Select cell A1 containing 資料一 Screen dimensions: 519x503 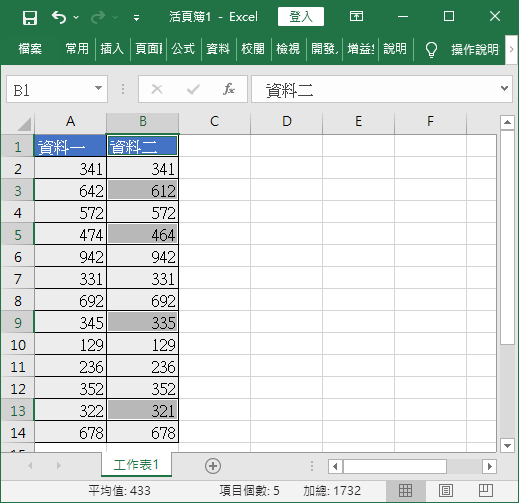click(70, 146)
